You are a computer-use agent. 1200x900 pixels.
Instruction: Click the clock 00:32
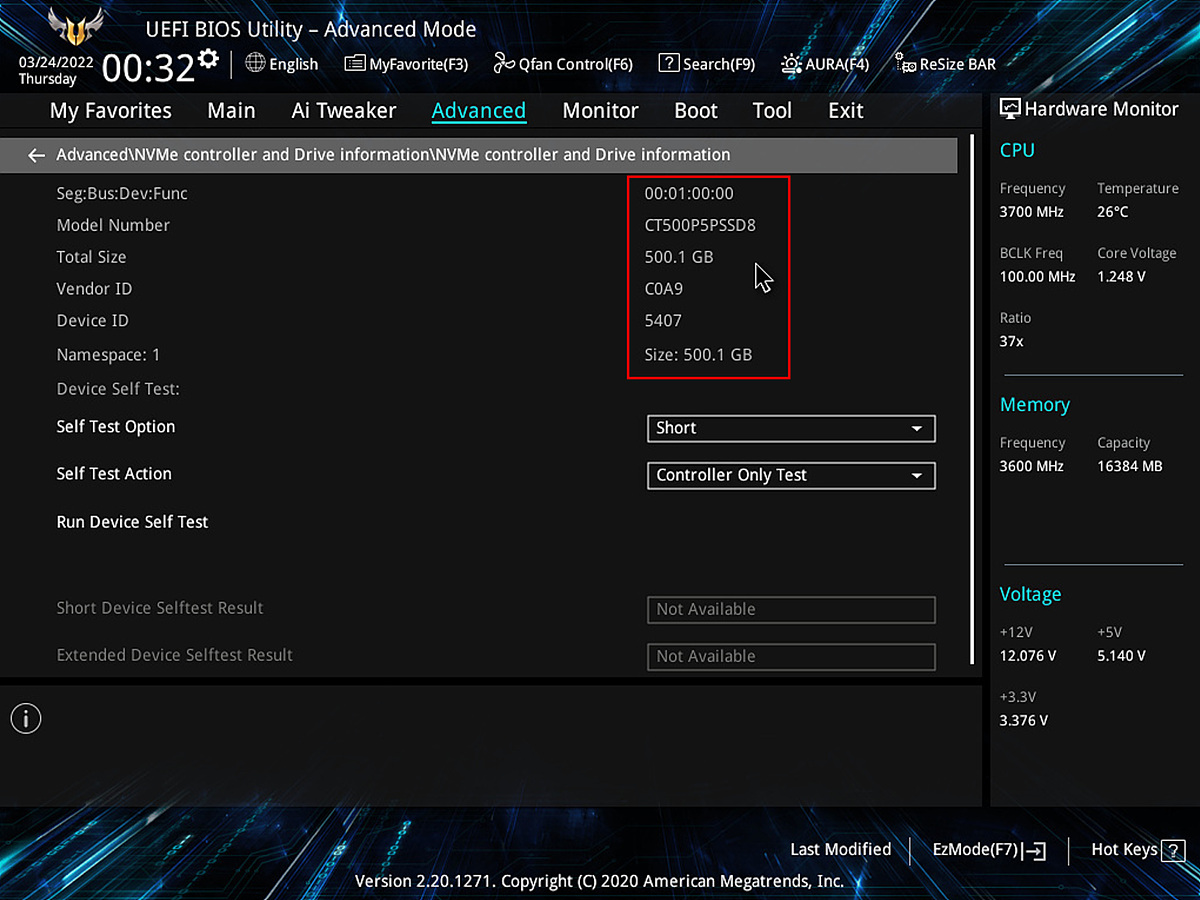pyautogui.click(x=148, y=68)
